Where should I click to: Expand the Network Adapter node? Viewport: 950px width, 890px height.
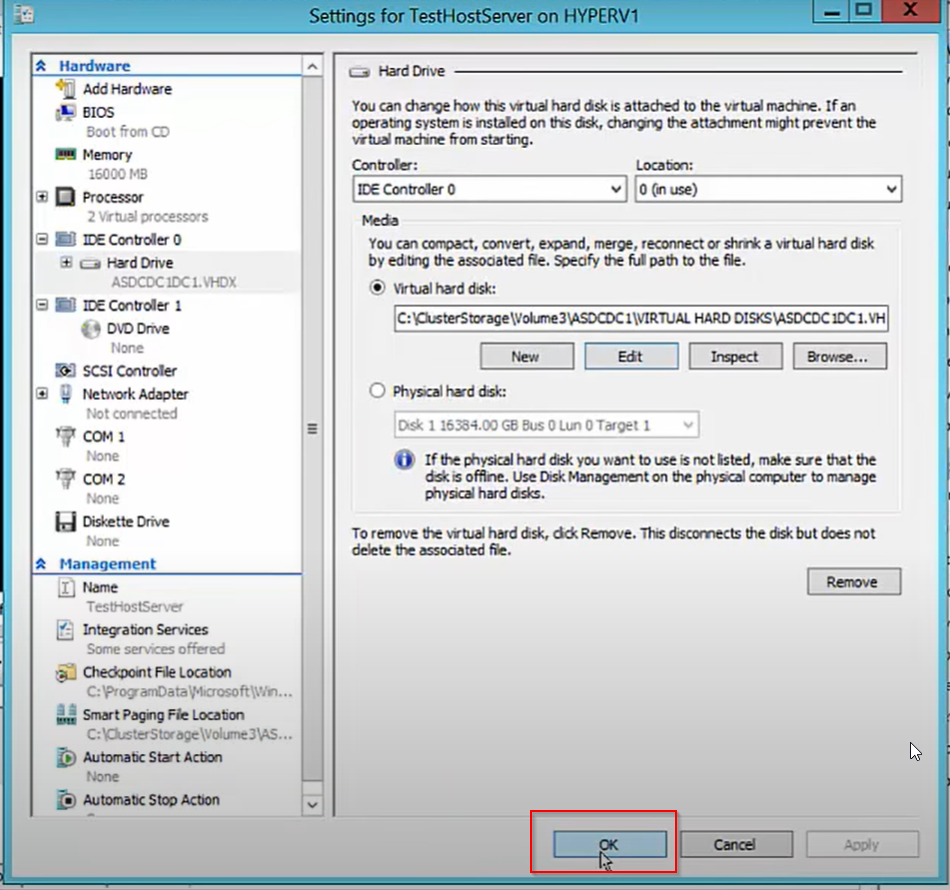coord(42,394)
